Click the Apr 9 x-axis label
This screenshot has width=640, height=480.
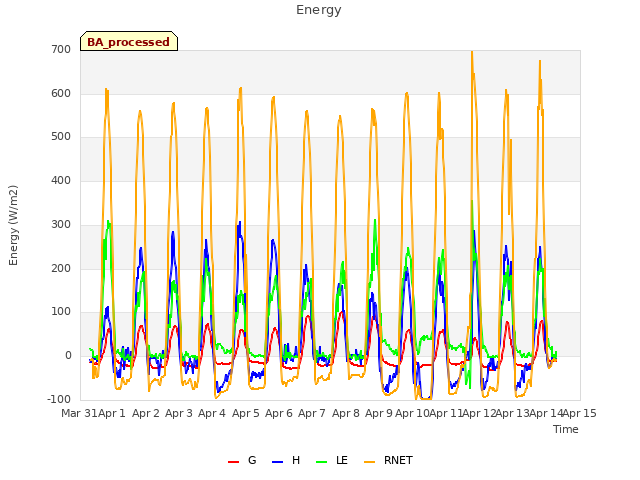(379, 413)
